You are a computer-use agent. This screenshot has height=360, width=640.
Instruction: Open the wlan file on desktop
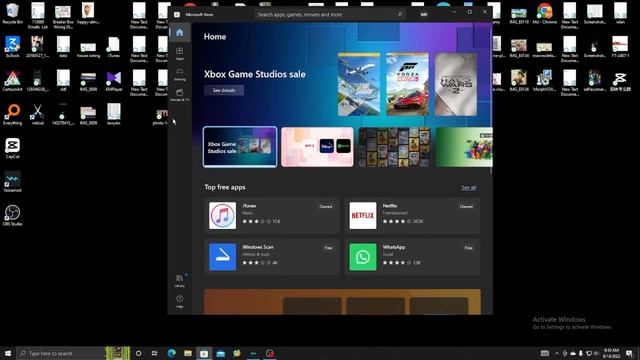620,13
